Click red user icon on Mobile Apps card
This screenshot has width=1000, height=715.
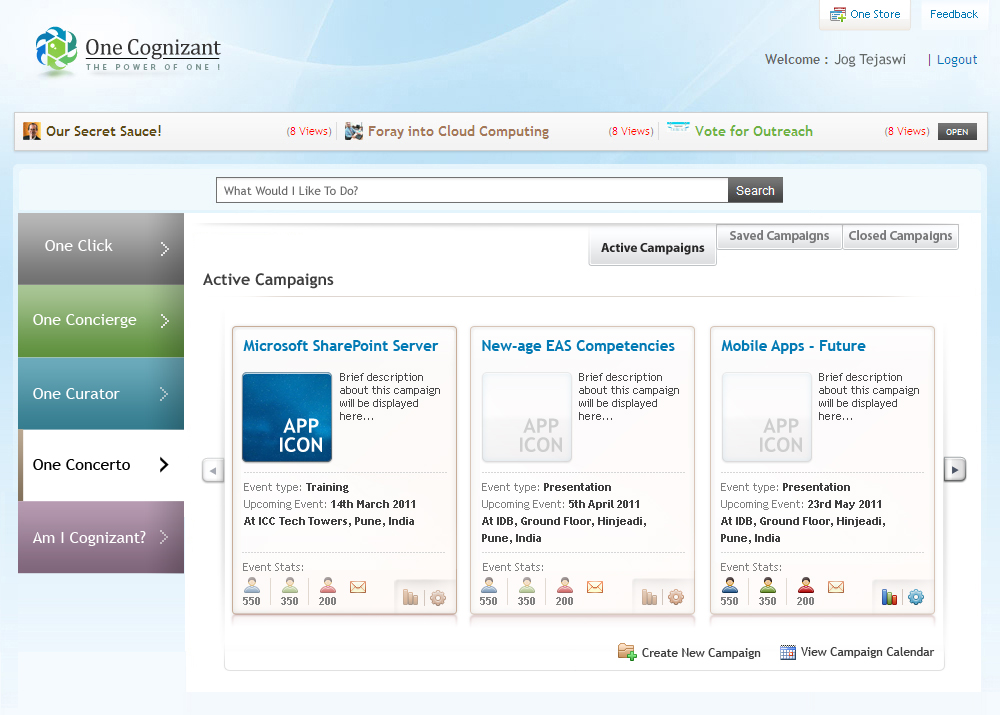click(806, 587)
